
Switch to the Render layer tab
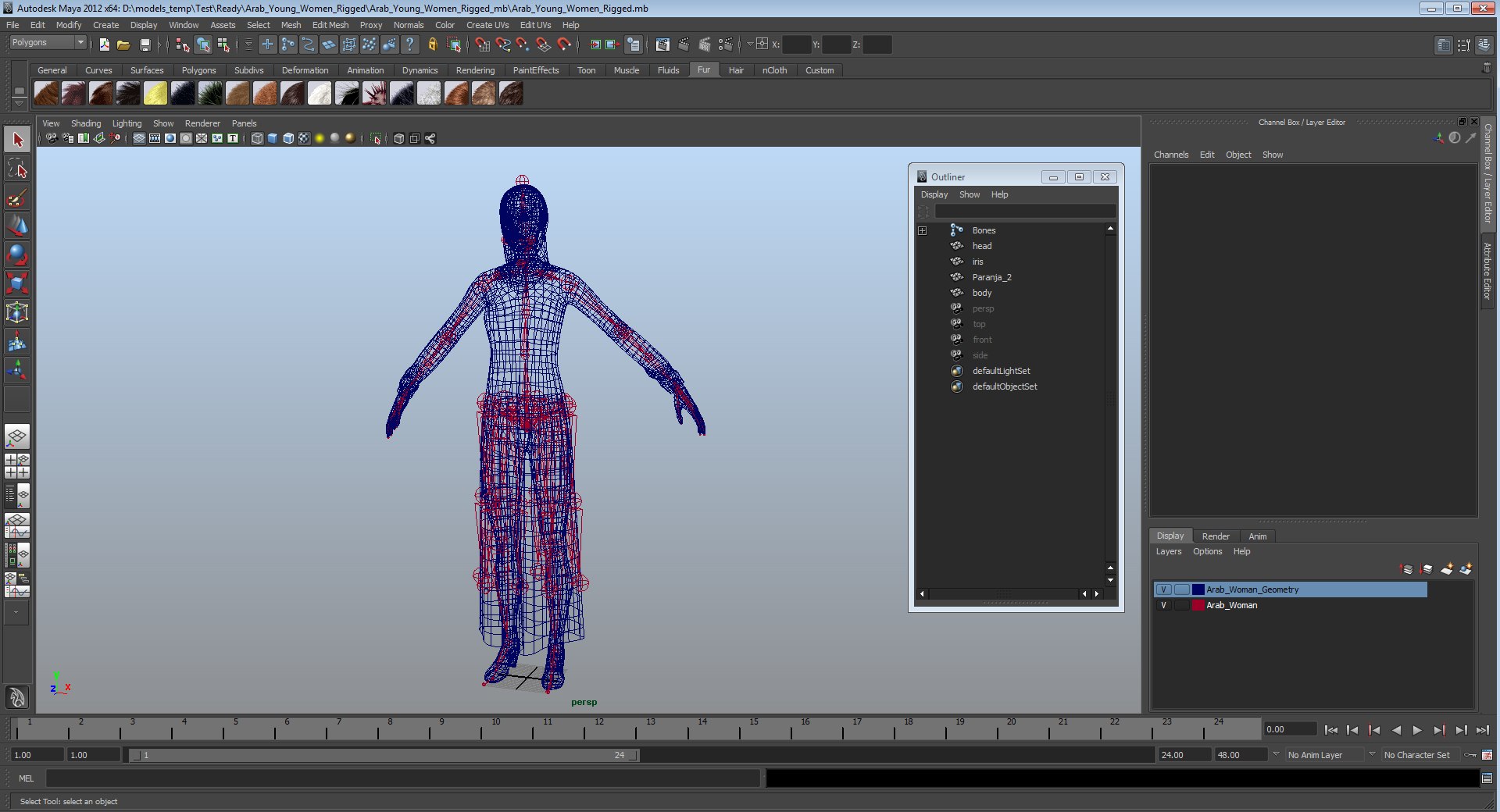1216,536
